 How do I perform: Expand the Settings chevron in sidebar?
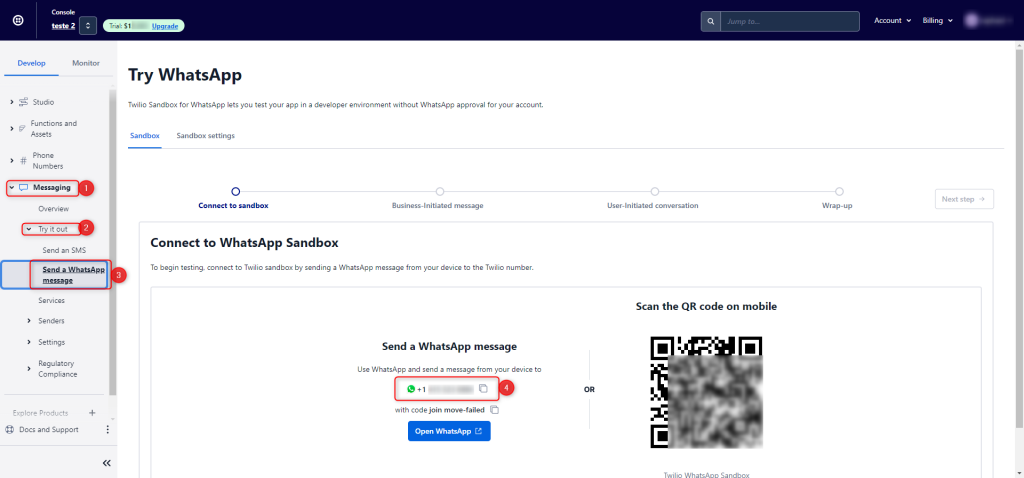[29, 342]
